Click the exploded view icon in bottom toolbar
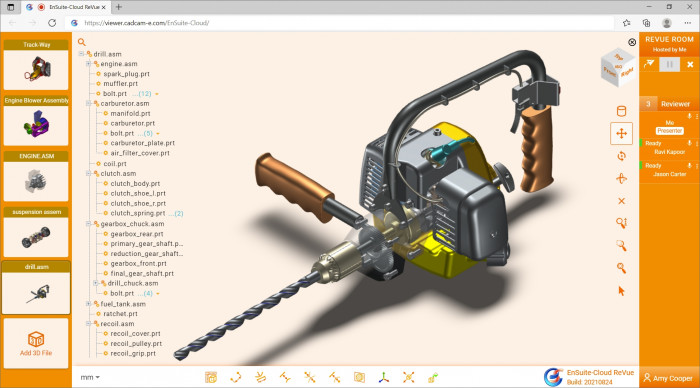This screenshot has width=700, height=388. (408, 378)
